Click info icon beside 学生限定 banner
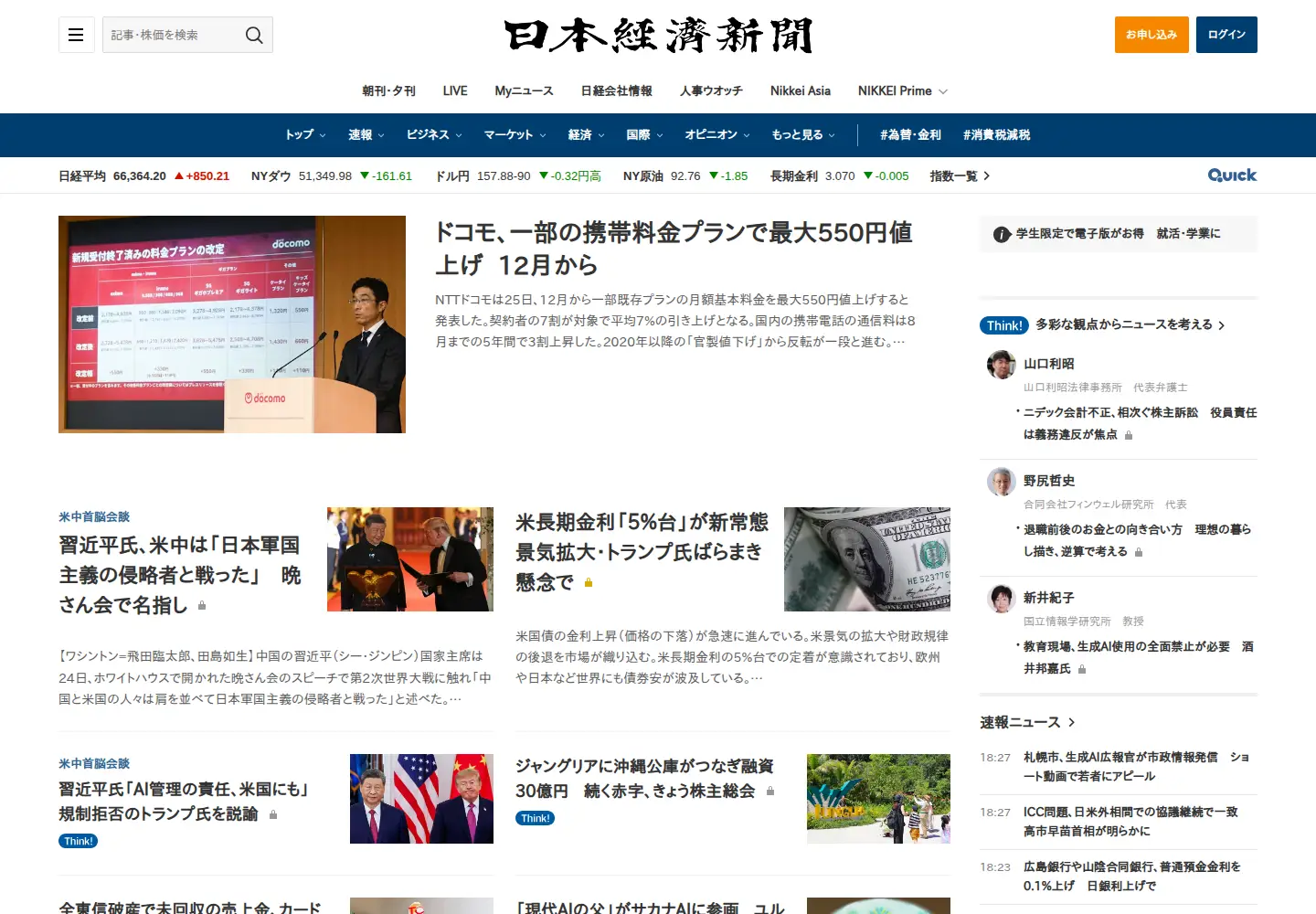This screenshot has height=914, width=1316. (x=1002, y=234)
